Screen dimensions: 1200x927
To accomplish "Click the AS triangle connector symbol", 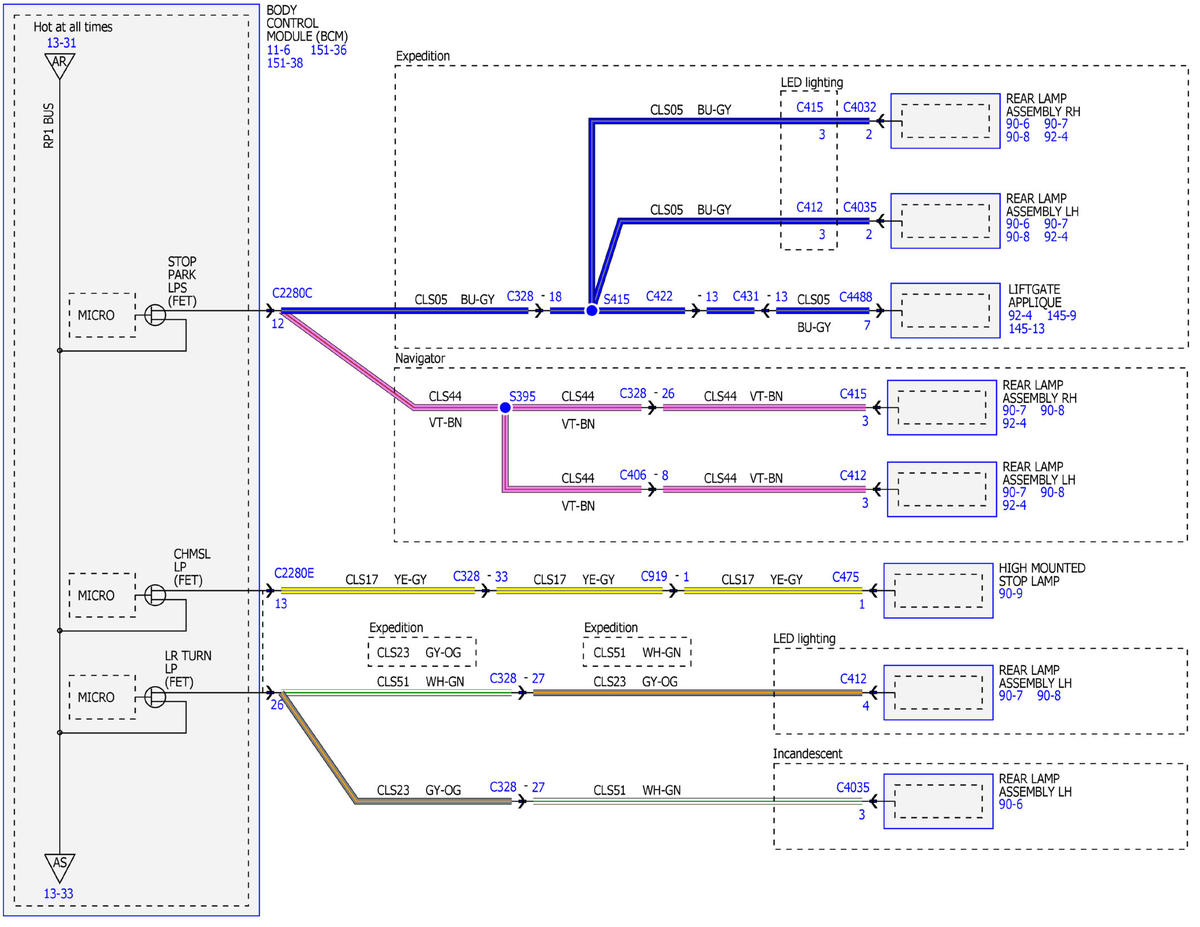I will coord(60,869).
